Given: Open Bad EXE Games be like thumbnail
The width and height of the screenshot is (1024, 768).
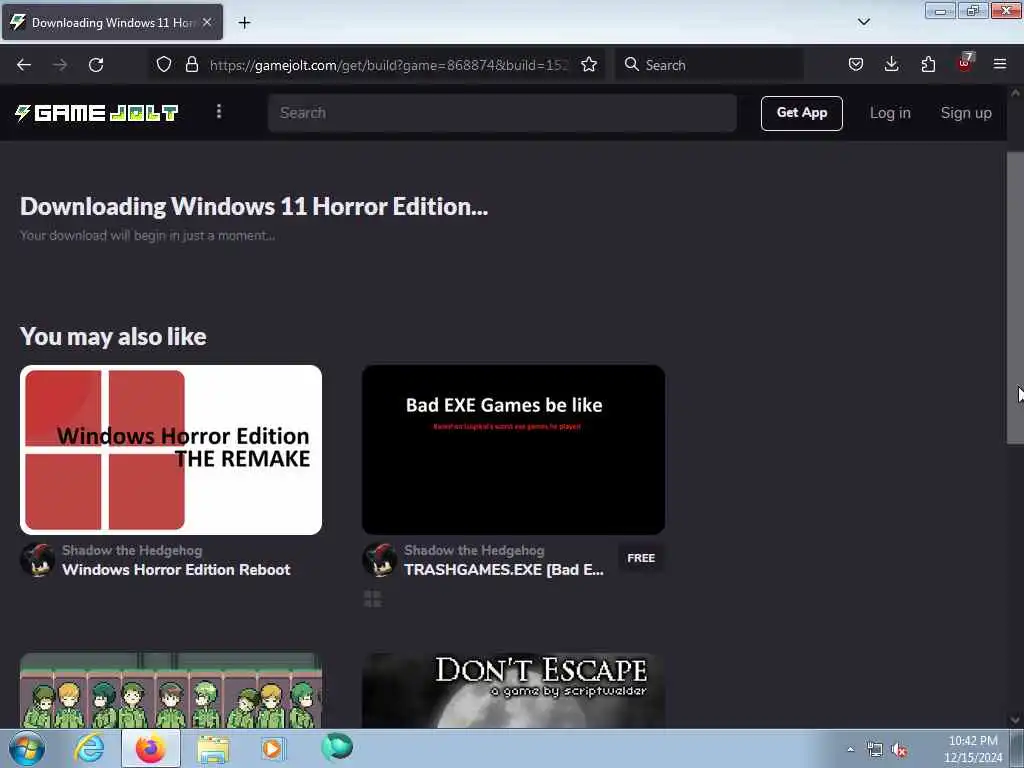Looking at the screenshot, I should point(513,450).
